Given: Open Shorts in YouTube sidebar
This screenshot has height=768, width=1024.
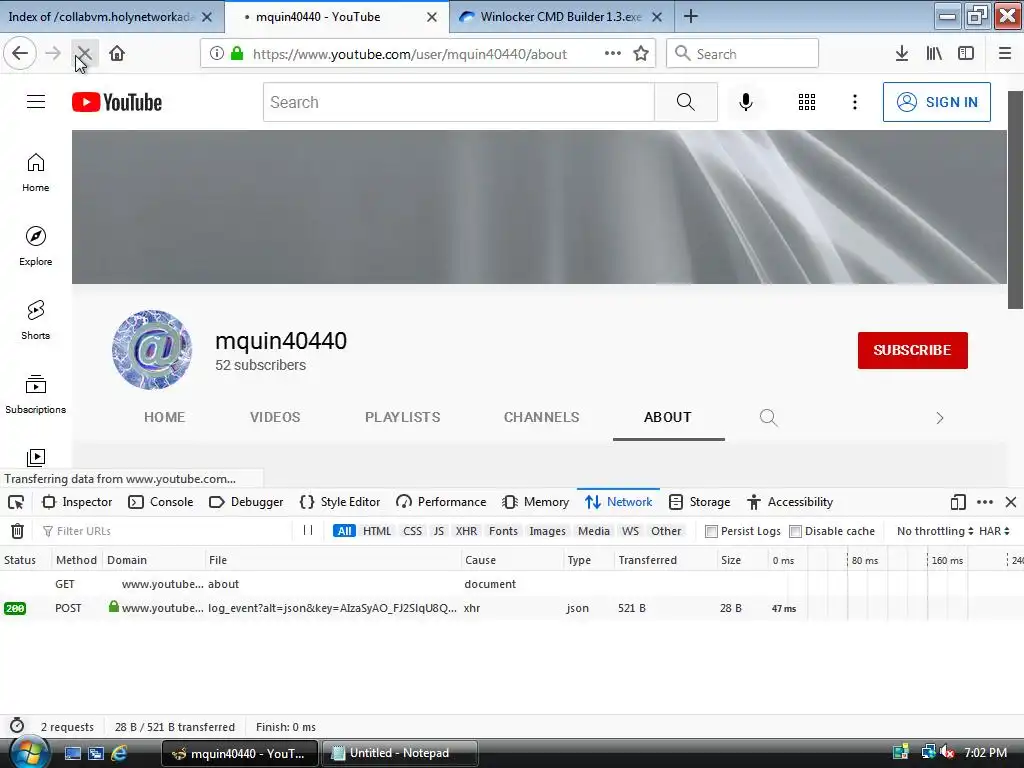Looking at the screenshot, I should point(36,321).
